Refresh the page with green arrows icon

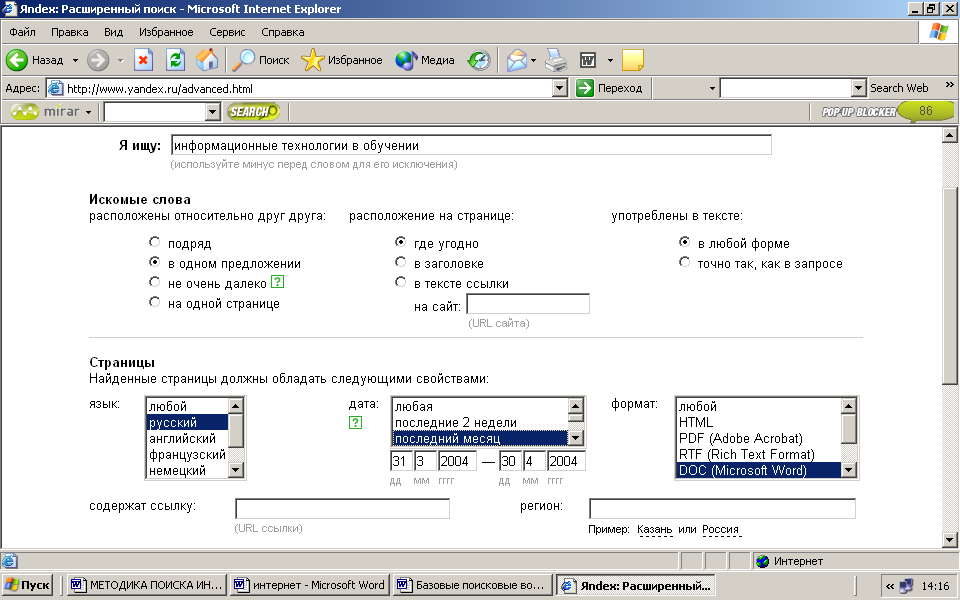pos(175,60)
